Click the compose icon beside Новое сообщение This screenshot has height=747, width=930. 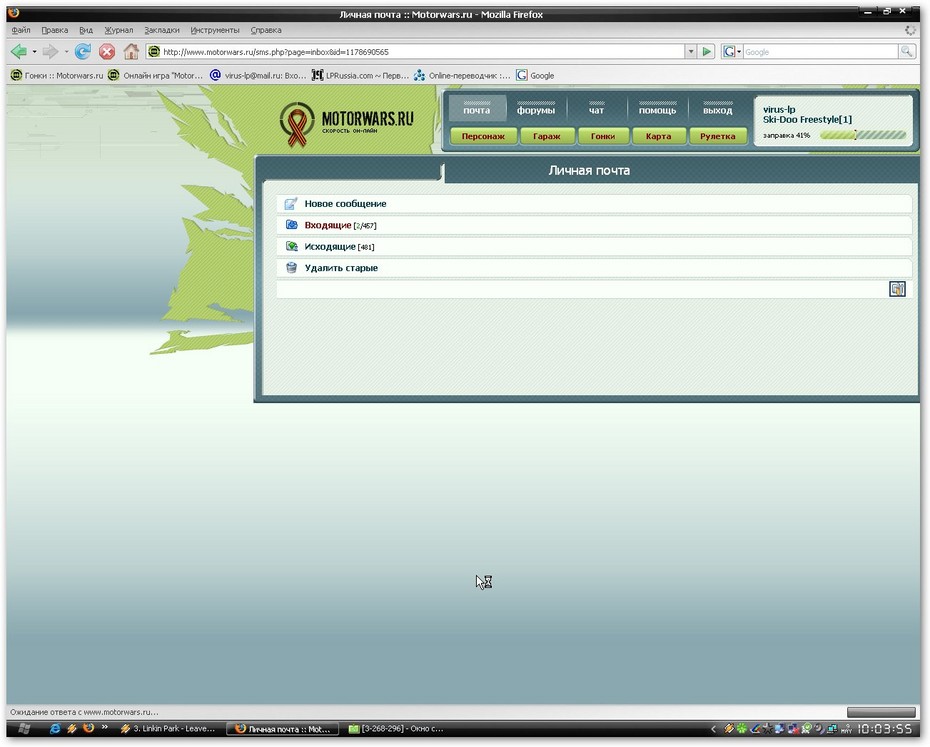pos(291,204)
